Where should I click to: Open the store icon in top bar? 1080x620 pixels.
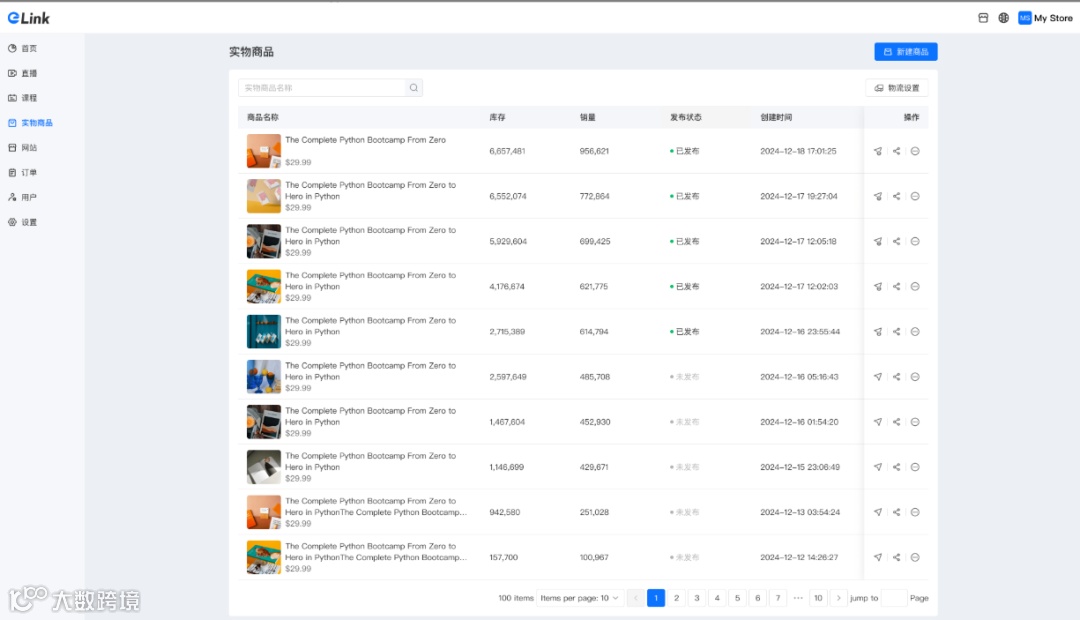tap(983, 18)
